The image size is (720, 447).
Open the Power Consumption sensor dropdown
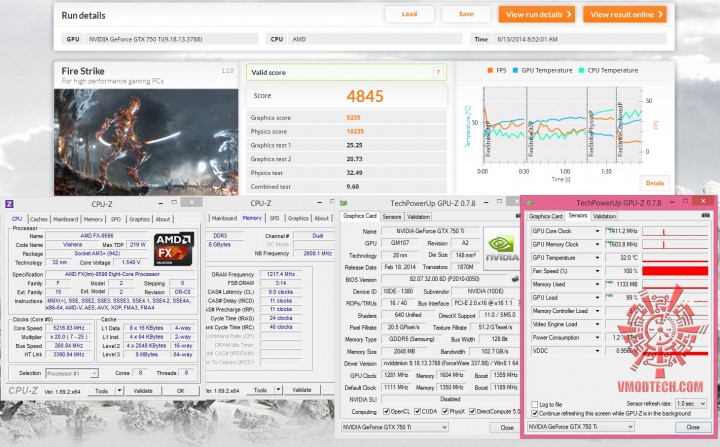tap(597, 338)
